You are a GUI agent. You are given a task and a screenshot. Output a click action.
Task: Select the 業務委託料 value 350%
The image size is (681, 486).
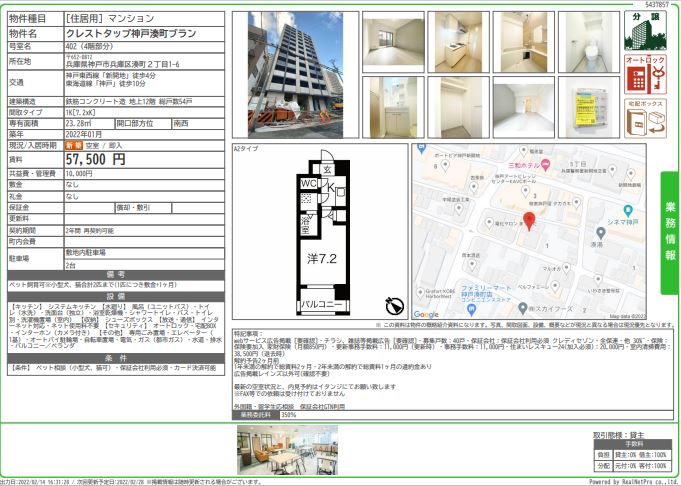[288, 415]
